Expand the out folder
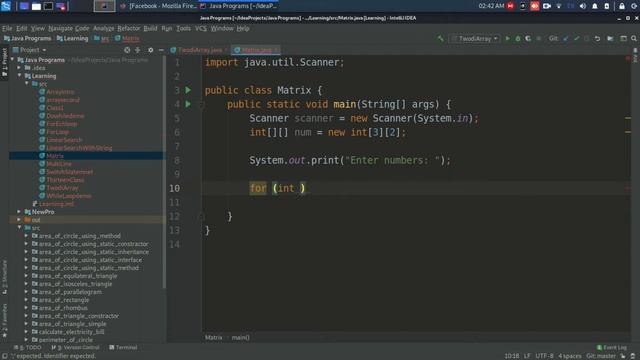Viewport: 640px width, 360px height. (19, 220)
